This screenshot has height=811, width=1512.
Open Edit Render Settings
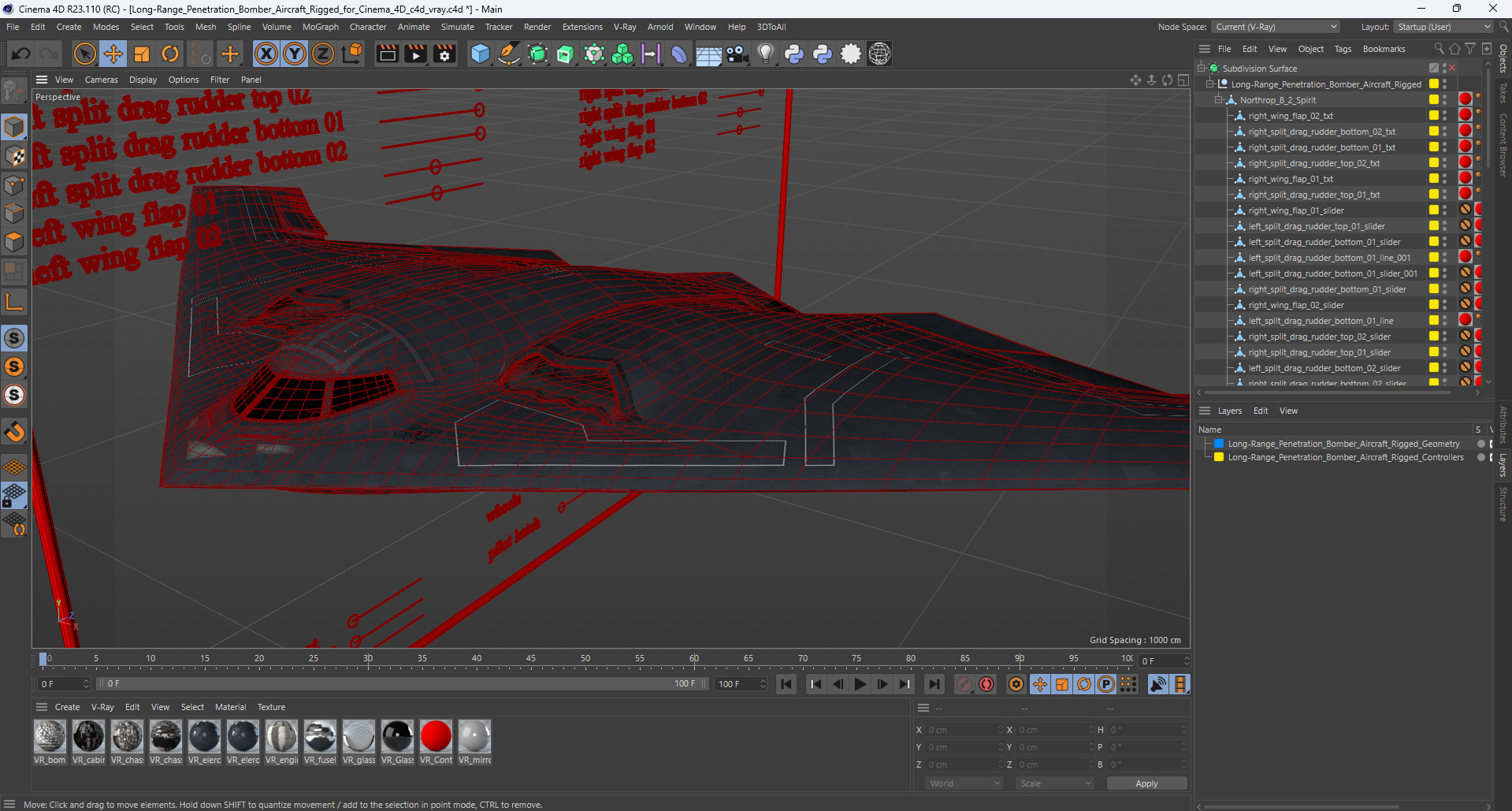444,54
